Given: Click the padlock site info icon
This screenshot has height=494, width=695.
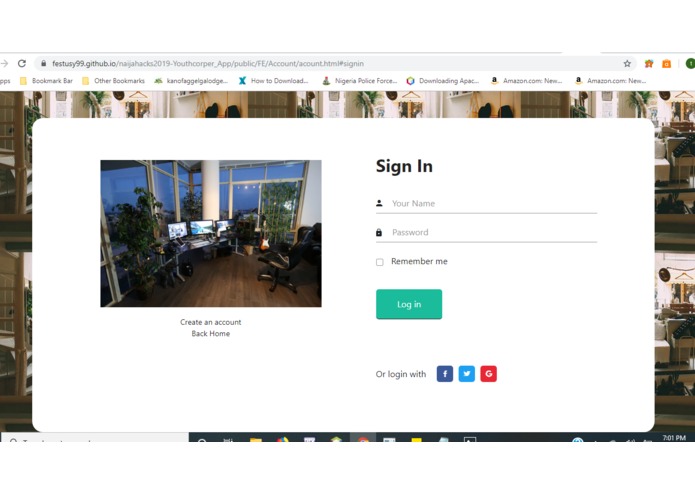Looking at the screenshot, I should click(43, 63).
